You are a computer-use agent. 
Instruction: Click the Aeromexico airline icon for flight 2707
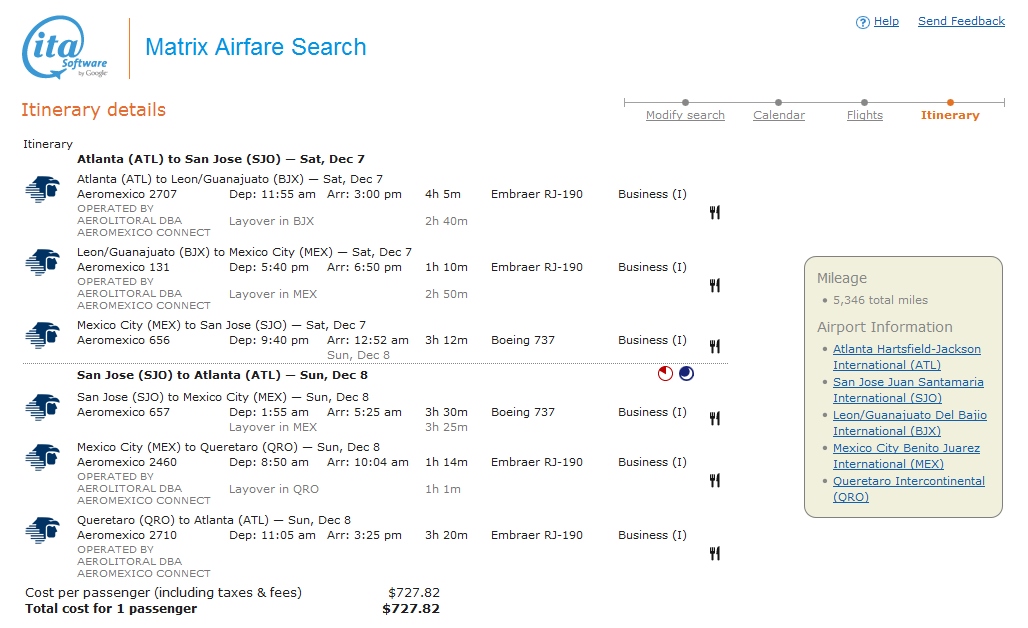point(42,188)
